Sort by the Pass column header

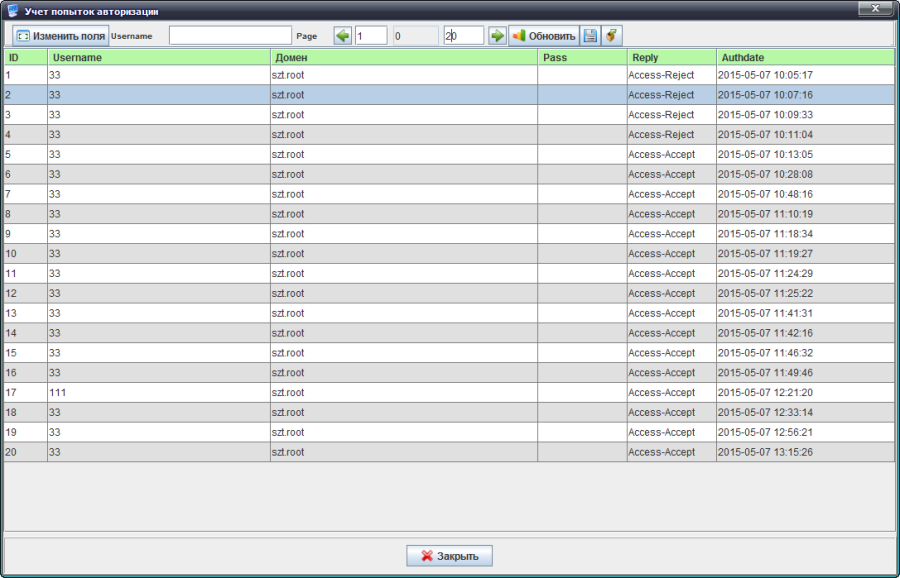[x=583, y=57]
